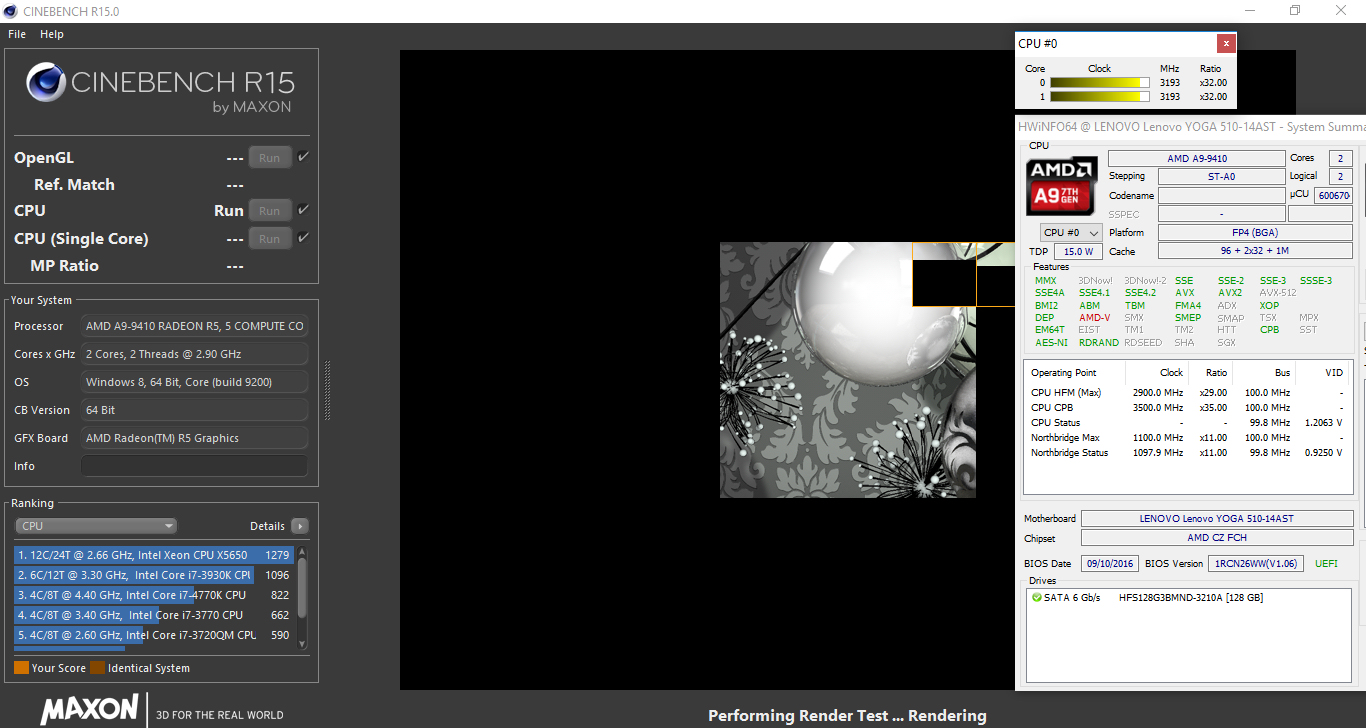The image size is (1366, 728).
Task: Click the AMD A9 7th Gen logo in HWiNFO64
Action: pyautogui.click(x=1063, y=187)
